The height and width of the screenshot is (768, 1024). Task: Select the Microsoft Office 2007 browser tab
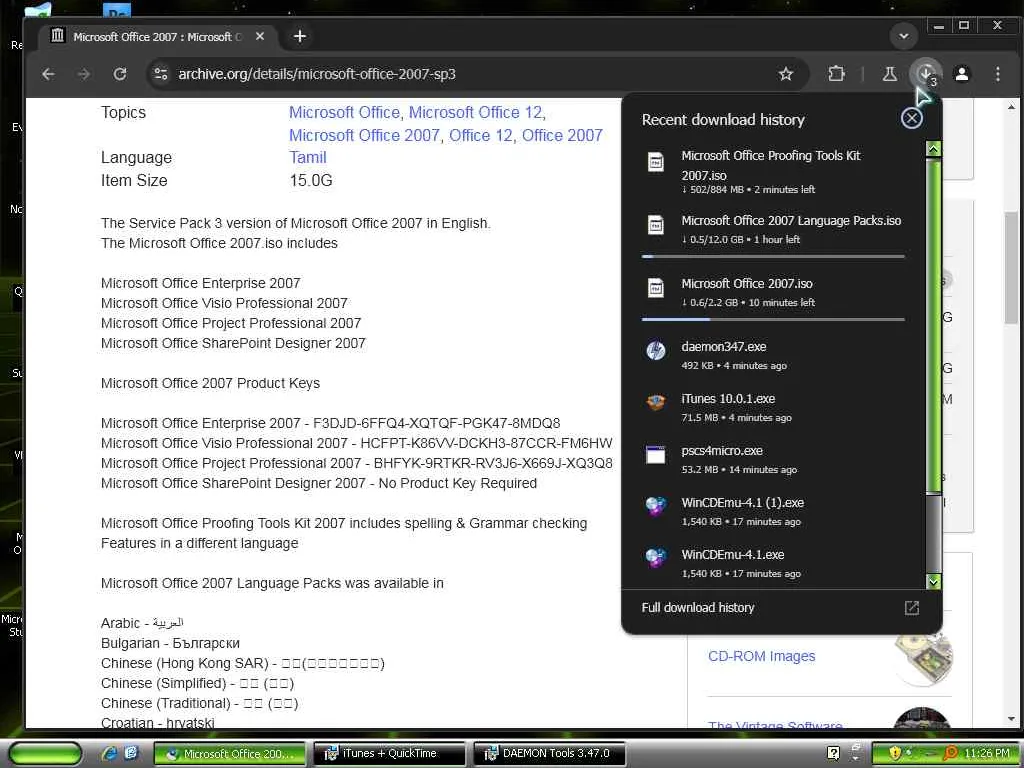point(157,37)
